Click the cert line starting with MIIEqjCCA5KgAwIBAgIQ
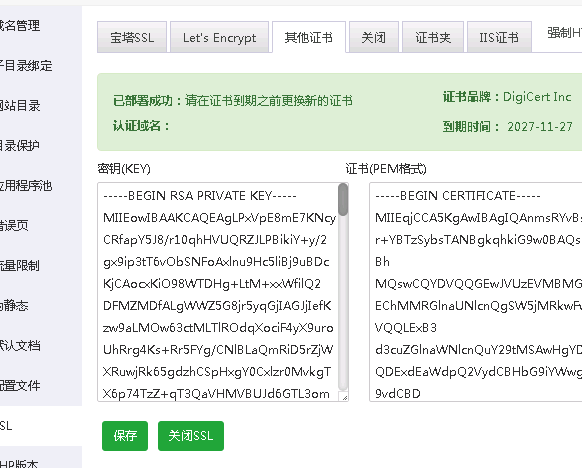Screen dimensions: 582x468 pos(478,218)
